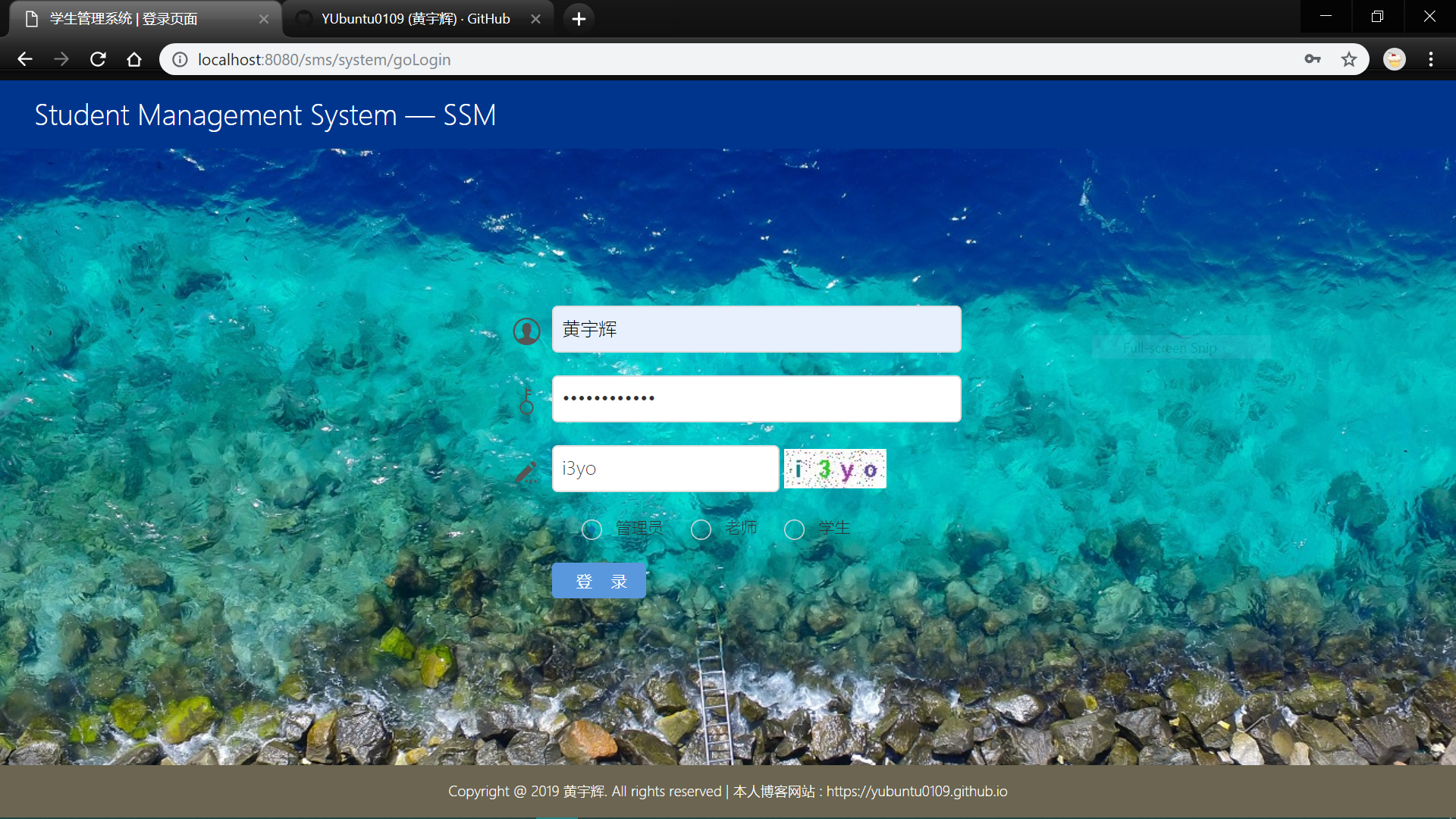Go to browser home page
The height and width of the screenshot is (819, 1456).
click(x=134, y=59)
